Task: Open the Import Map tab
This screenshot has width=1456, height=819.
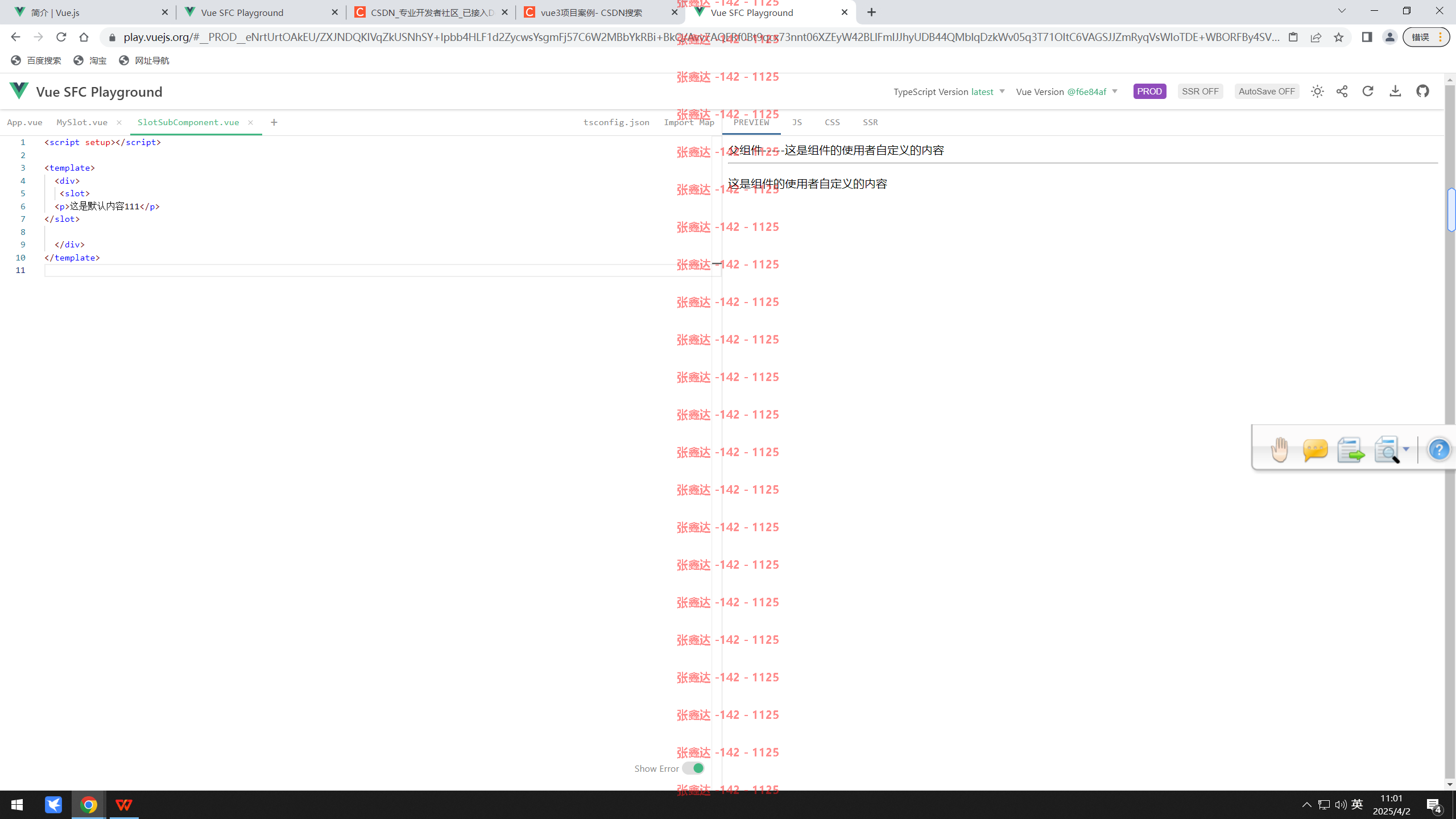Action: coord(689,122)
